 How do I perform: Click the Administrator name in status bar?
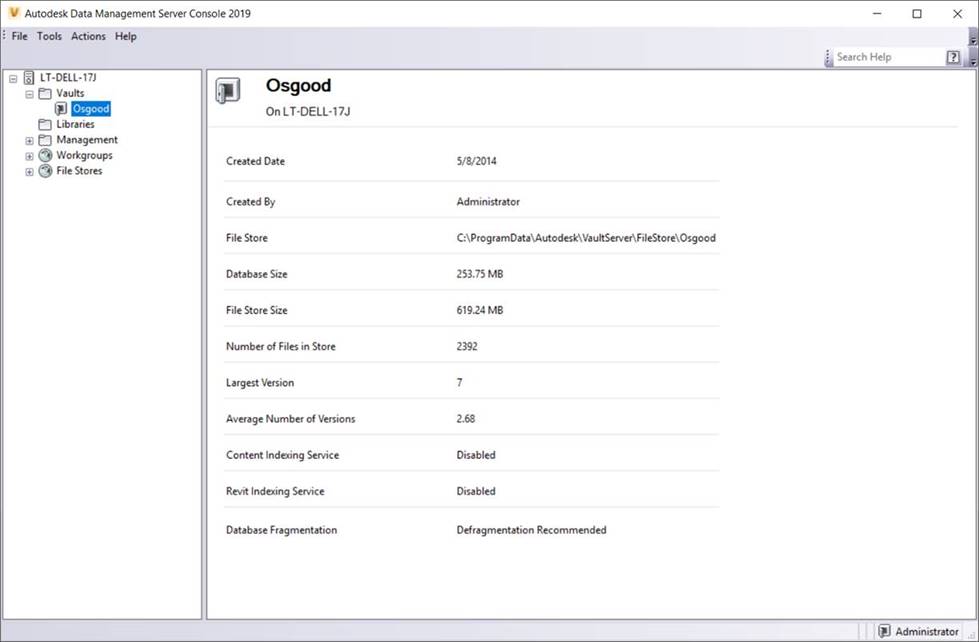[x=927, y=631]
